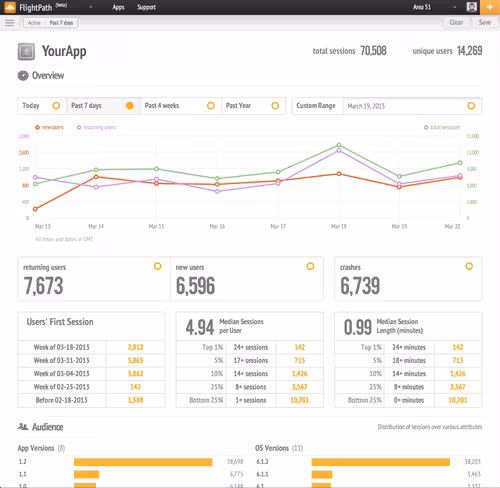Click the Audience people icon
500x488 pixels.
(x=23, y=426)
